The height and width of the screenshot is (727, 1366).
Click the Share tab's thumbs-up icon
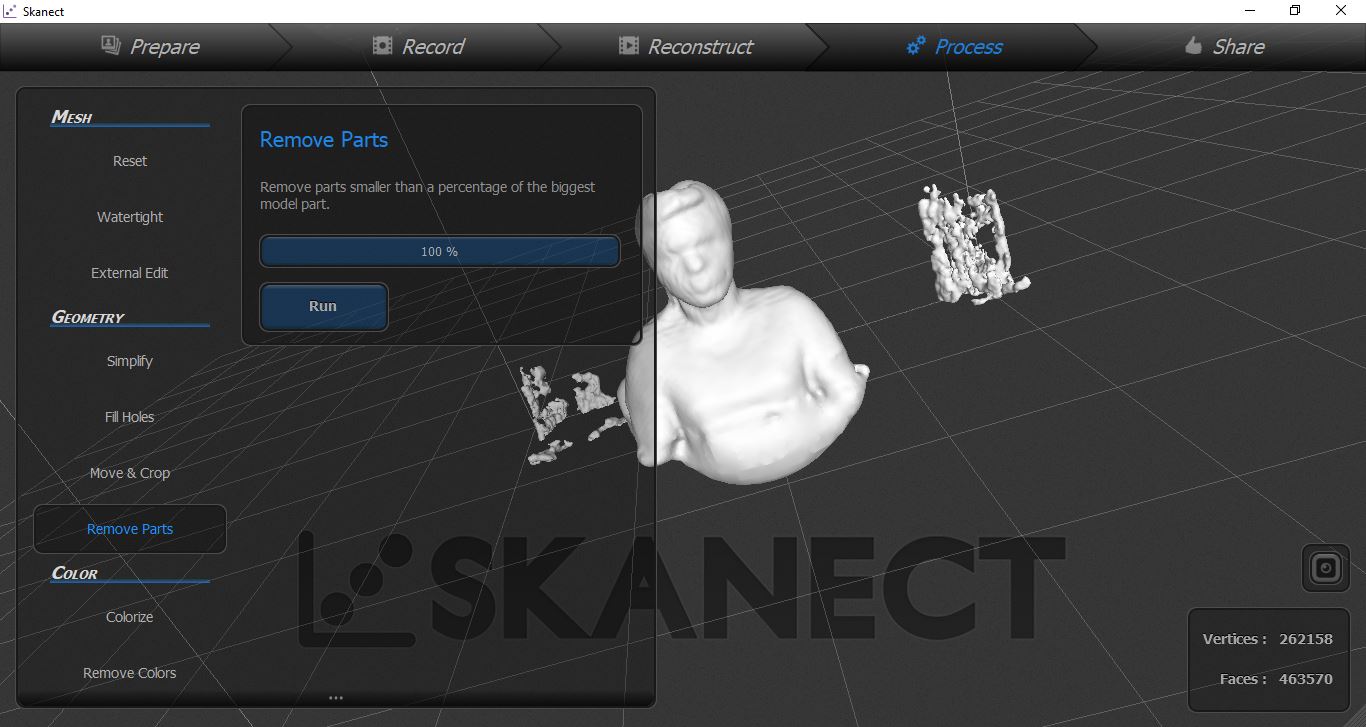point(1193,46)
